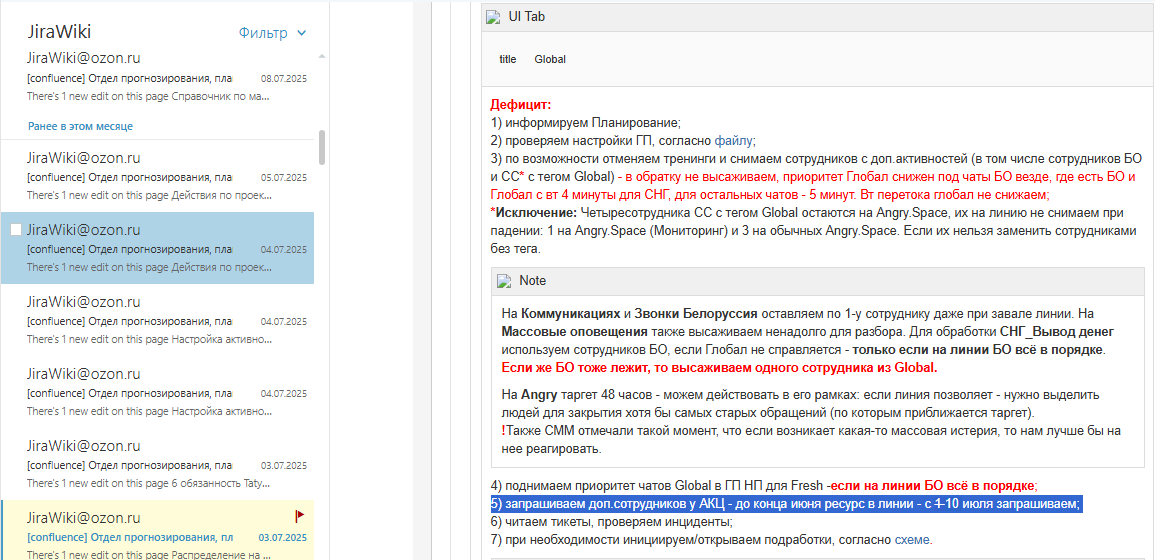
Task: Select the highlighted email Действия по проек 04.07.2025
Action: coord(158,248)
